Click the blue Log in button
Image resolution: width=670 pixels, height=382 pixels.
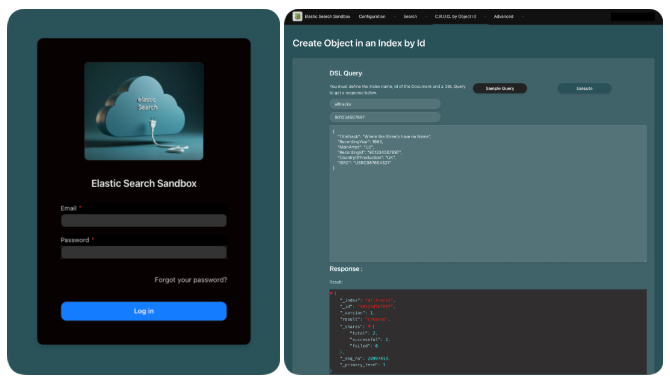144,311
